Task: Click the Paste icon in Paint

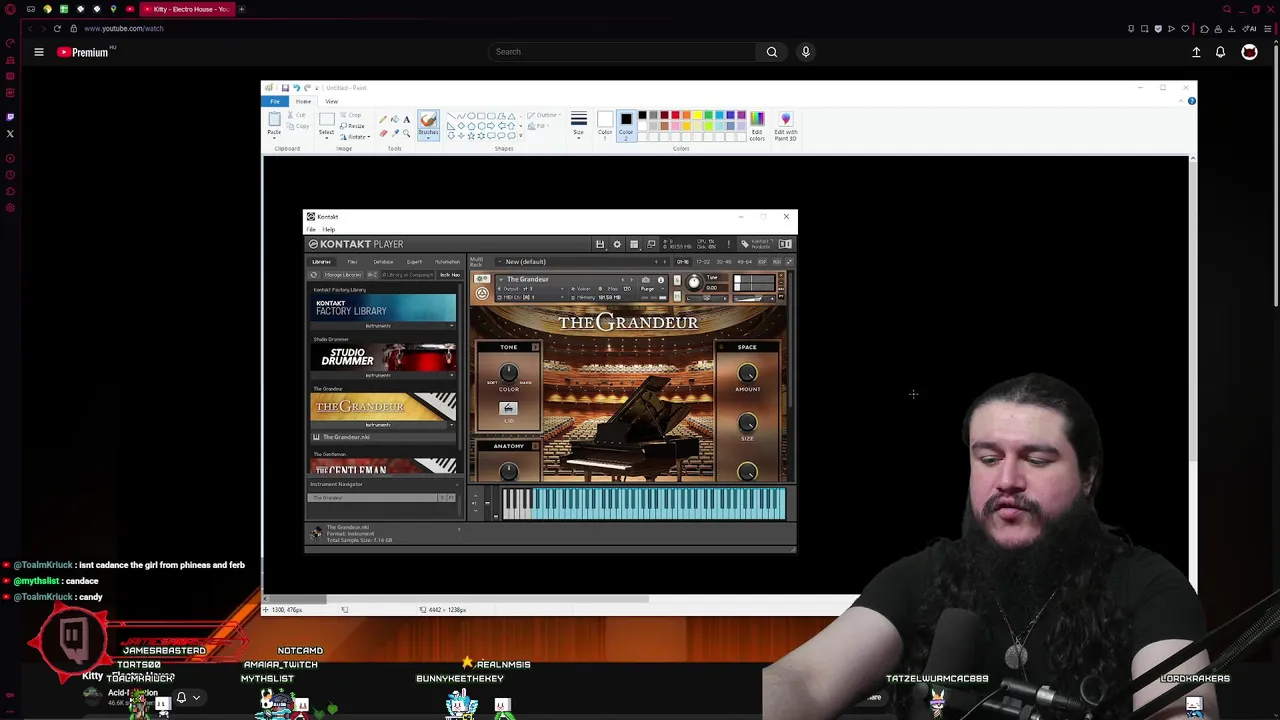Action: tap(274, 120)
